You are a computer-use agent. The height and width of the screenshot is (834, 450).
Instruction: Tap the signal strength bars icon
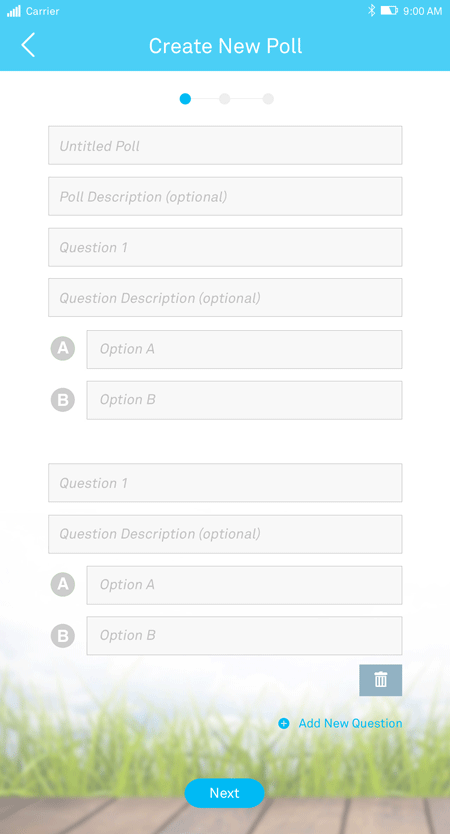pos(14,11)
